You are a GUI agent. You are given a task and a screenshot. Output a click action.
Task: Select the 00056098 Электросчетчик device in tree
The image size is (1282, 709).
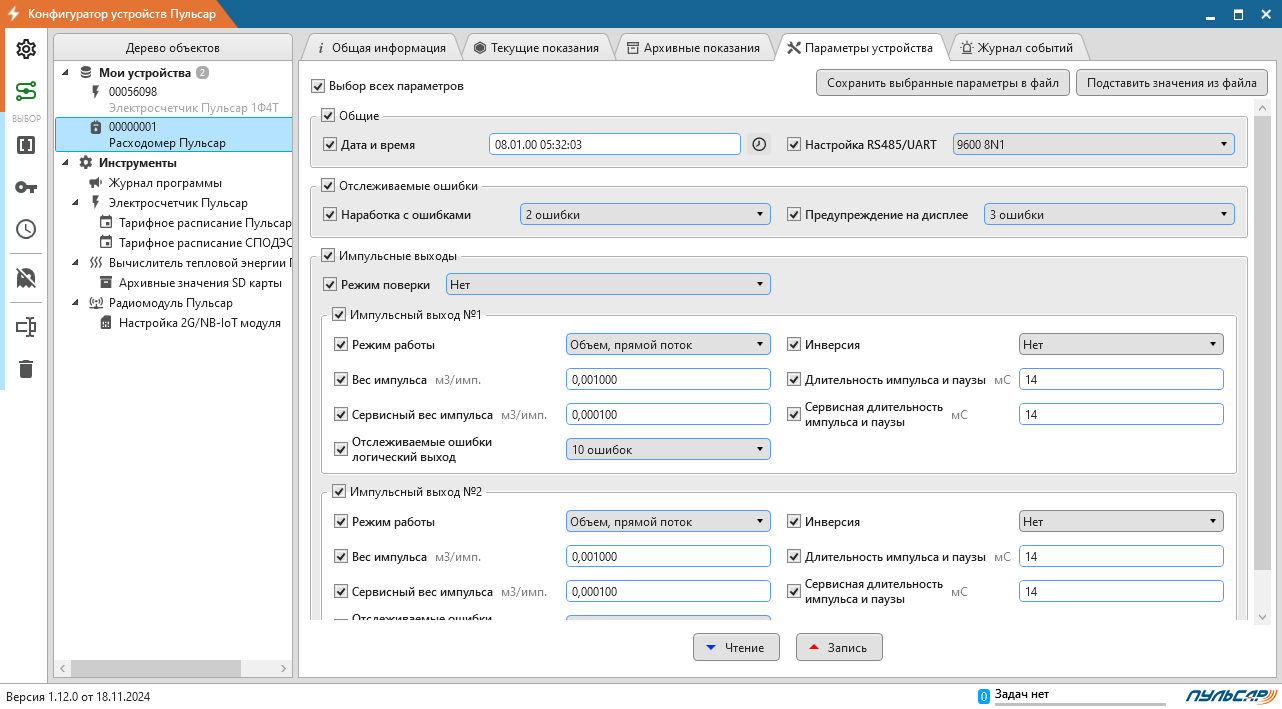173,100
